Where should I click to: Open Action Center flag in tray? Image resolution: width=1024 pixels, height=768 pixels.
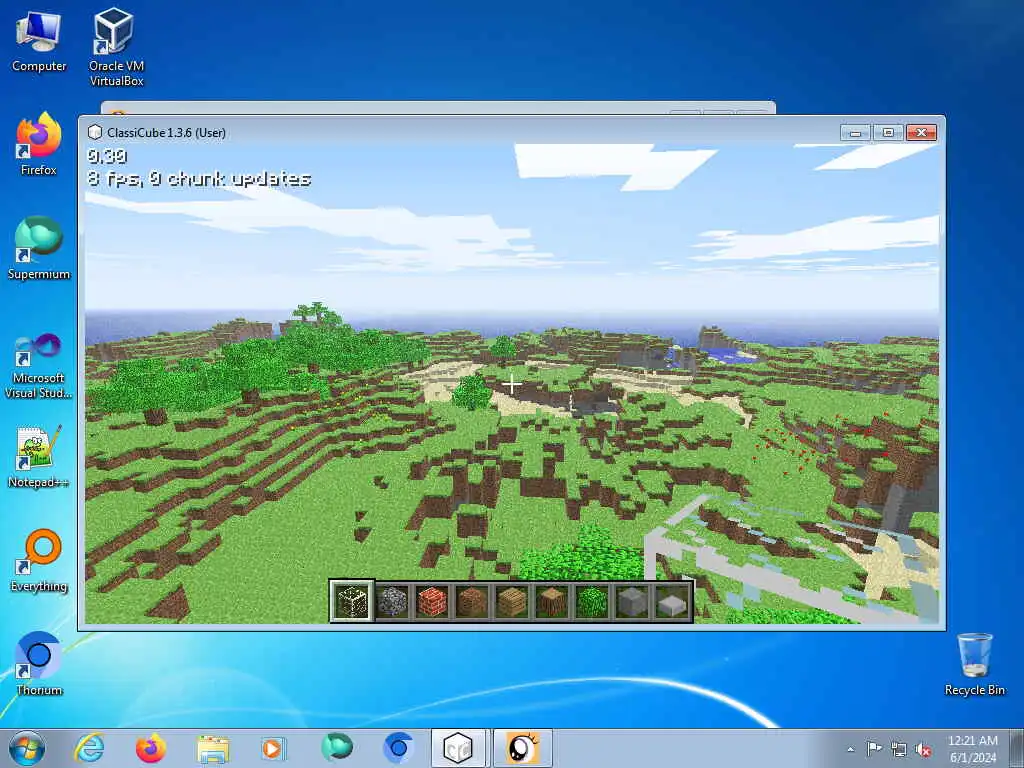pos(874,748)
